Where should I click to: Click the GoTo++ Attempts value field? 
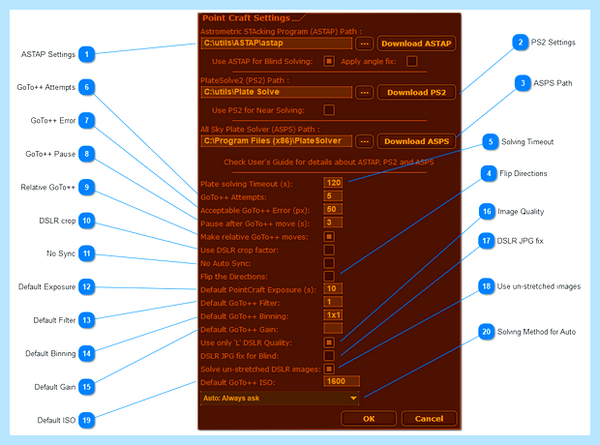[333, 196]
